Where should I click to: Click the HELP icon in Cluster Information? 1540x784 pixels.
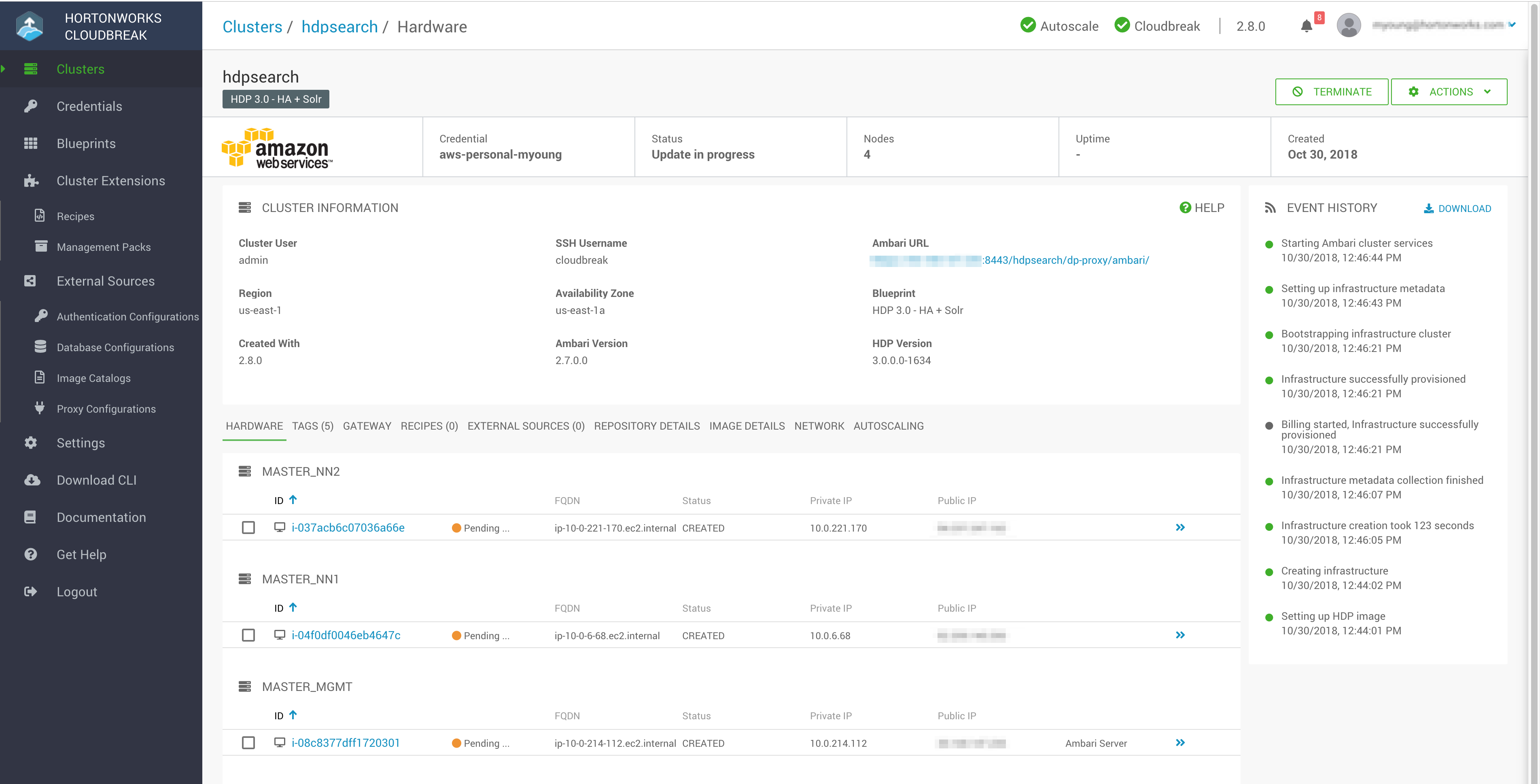pos(1185,208)
